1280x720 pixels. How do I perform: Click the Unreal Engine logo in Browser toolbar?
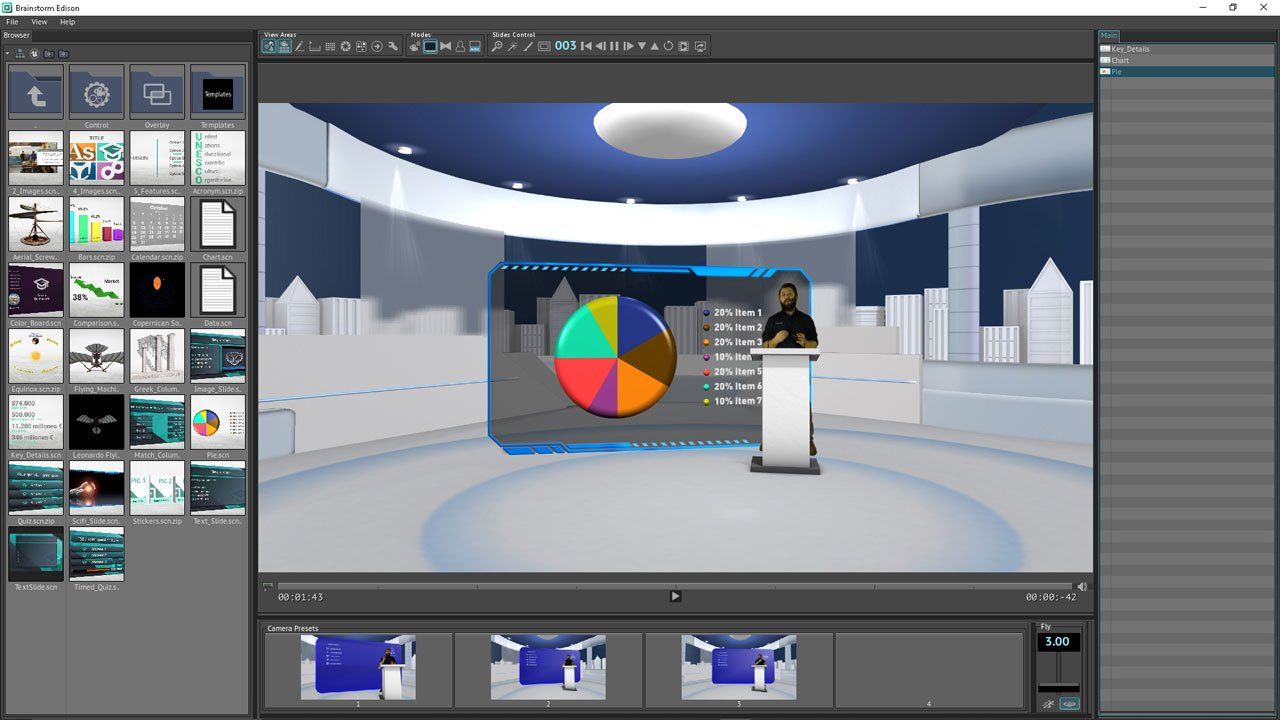pyautogui.click(x=34, y=53)
